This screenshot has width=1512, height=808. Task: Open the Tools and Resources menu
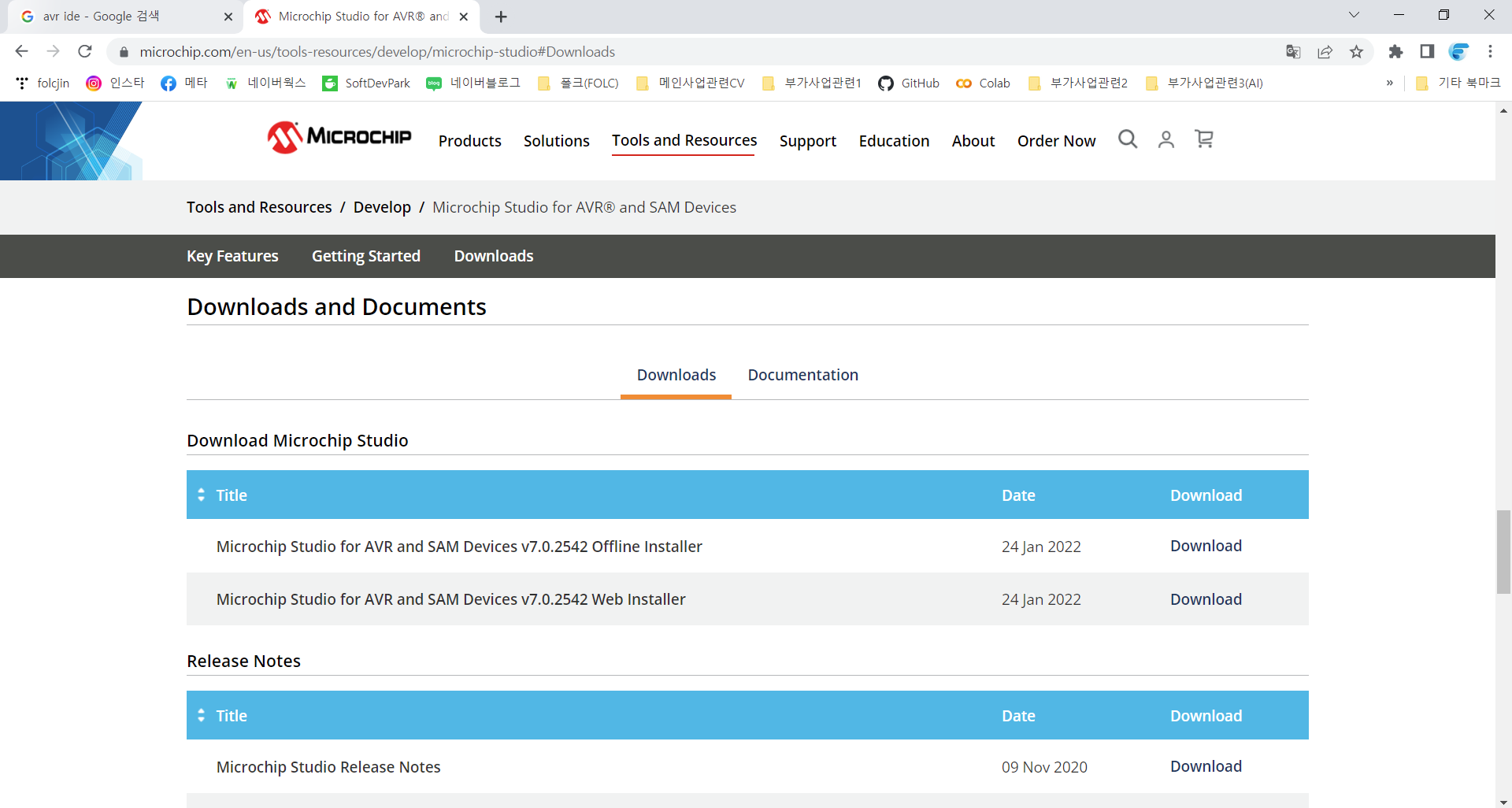[684, 140]
